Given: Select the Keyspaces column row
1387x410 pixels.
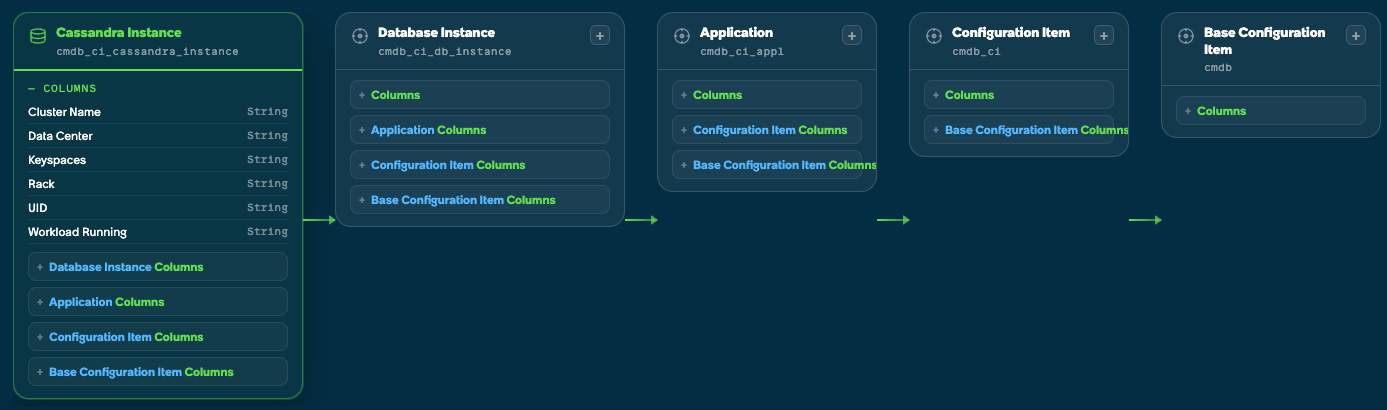Looking at the screenshot, I should click(158, 160).
